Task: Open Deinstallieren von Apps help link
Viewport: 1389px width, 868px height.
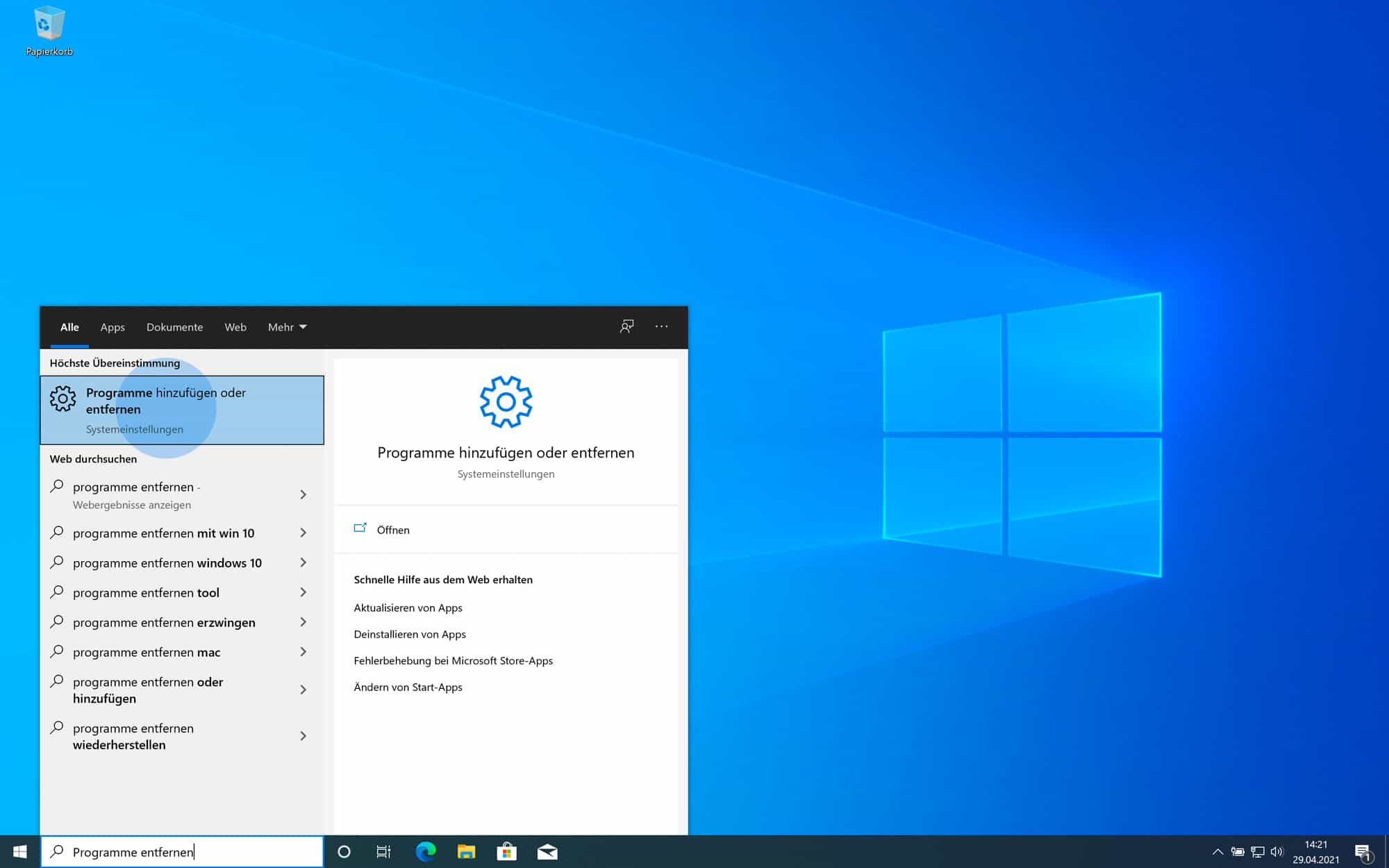Action: click(410, 634)
